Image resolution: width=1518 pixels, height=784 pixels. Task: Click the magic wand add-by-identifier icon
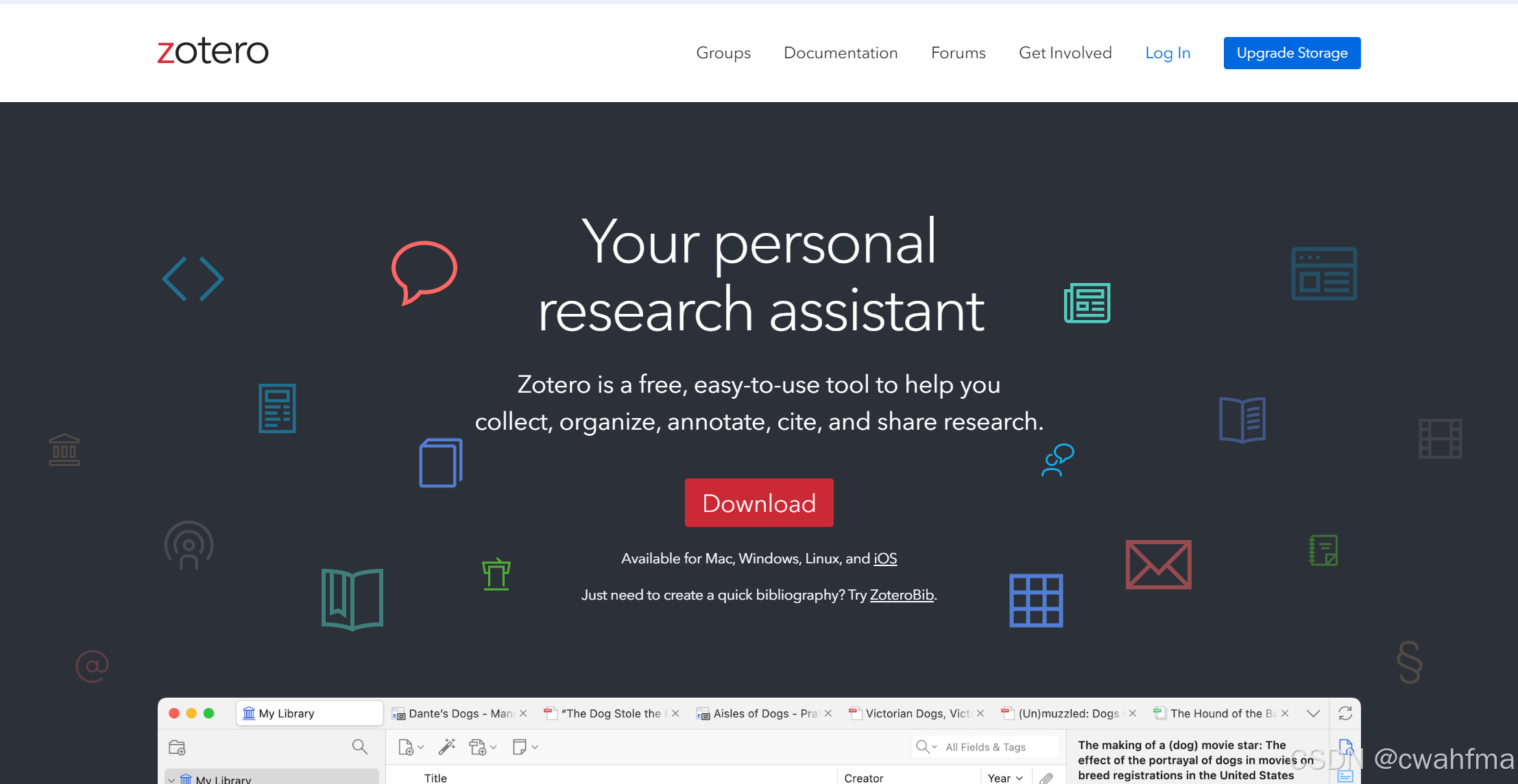pos(447,746)
